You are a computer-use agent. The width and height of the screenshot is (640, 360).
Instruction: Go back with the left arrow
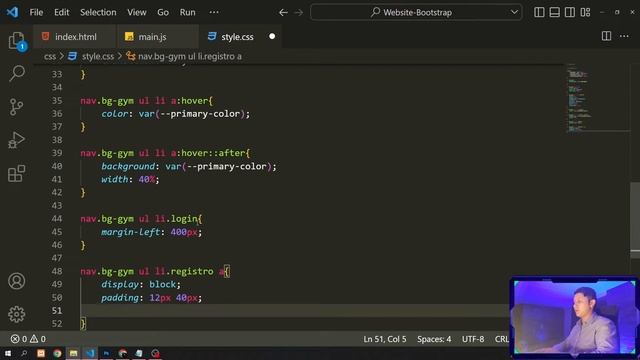[x=283, y=13]
